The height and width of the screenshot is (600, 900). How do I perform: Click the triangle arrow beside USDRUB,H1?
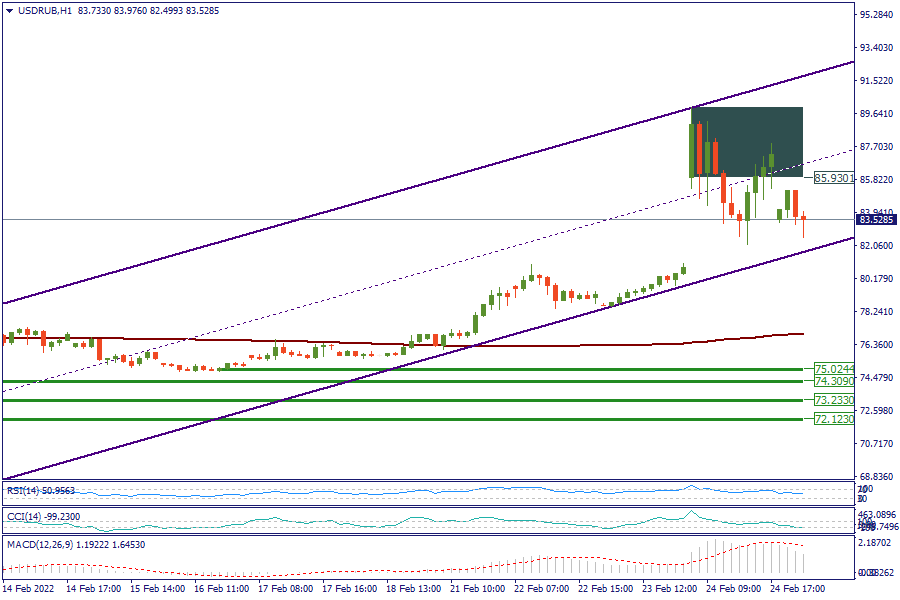[10, 10]
